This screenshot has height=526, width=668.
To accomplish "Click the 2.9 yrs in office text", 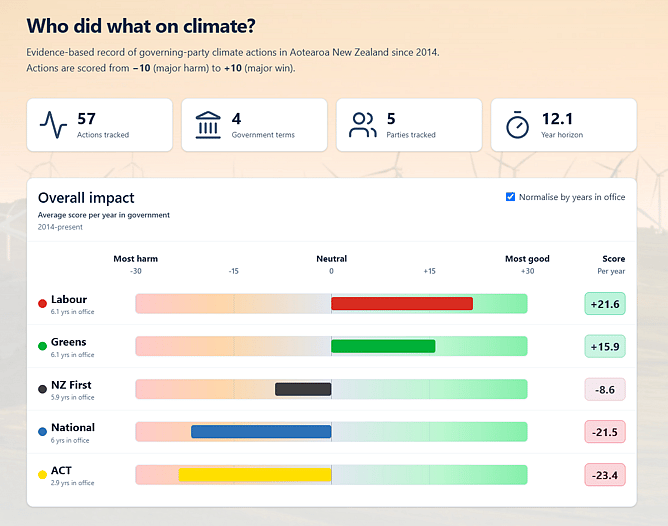I will pos(72,483).
